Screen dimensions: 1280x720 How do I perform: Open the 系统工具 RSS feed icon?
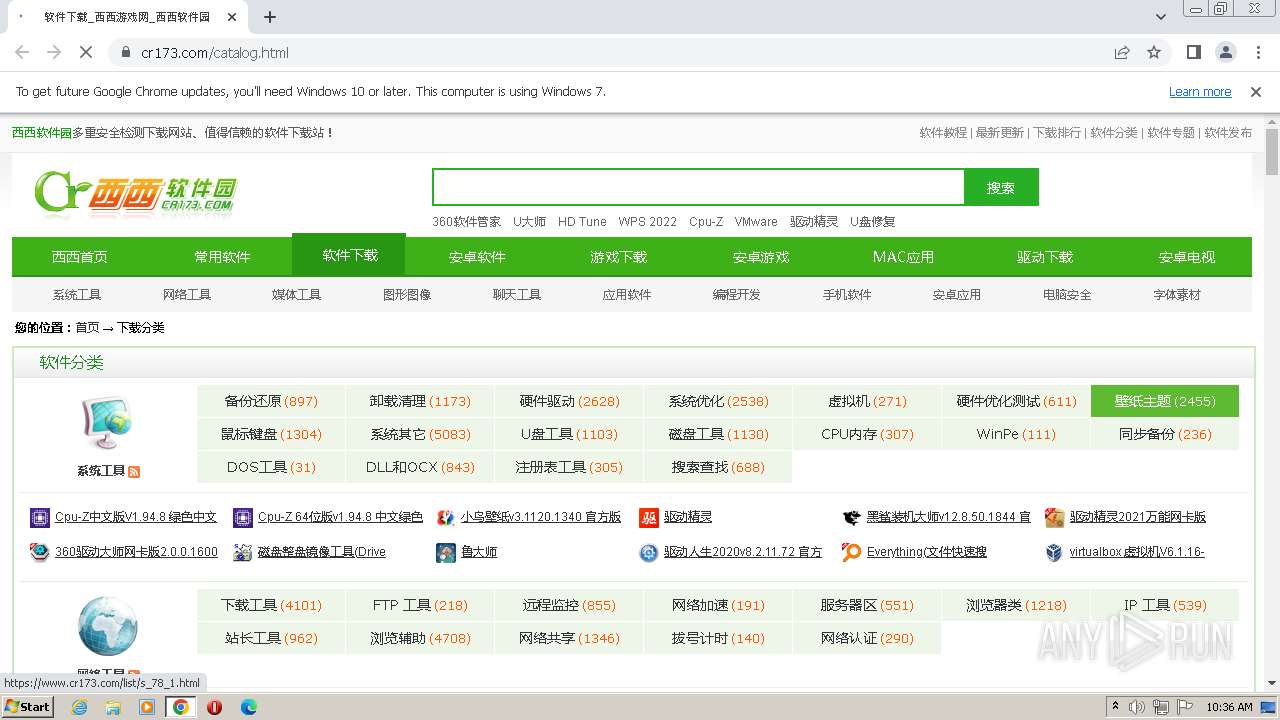click(134, 471)
